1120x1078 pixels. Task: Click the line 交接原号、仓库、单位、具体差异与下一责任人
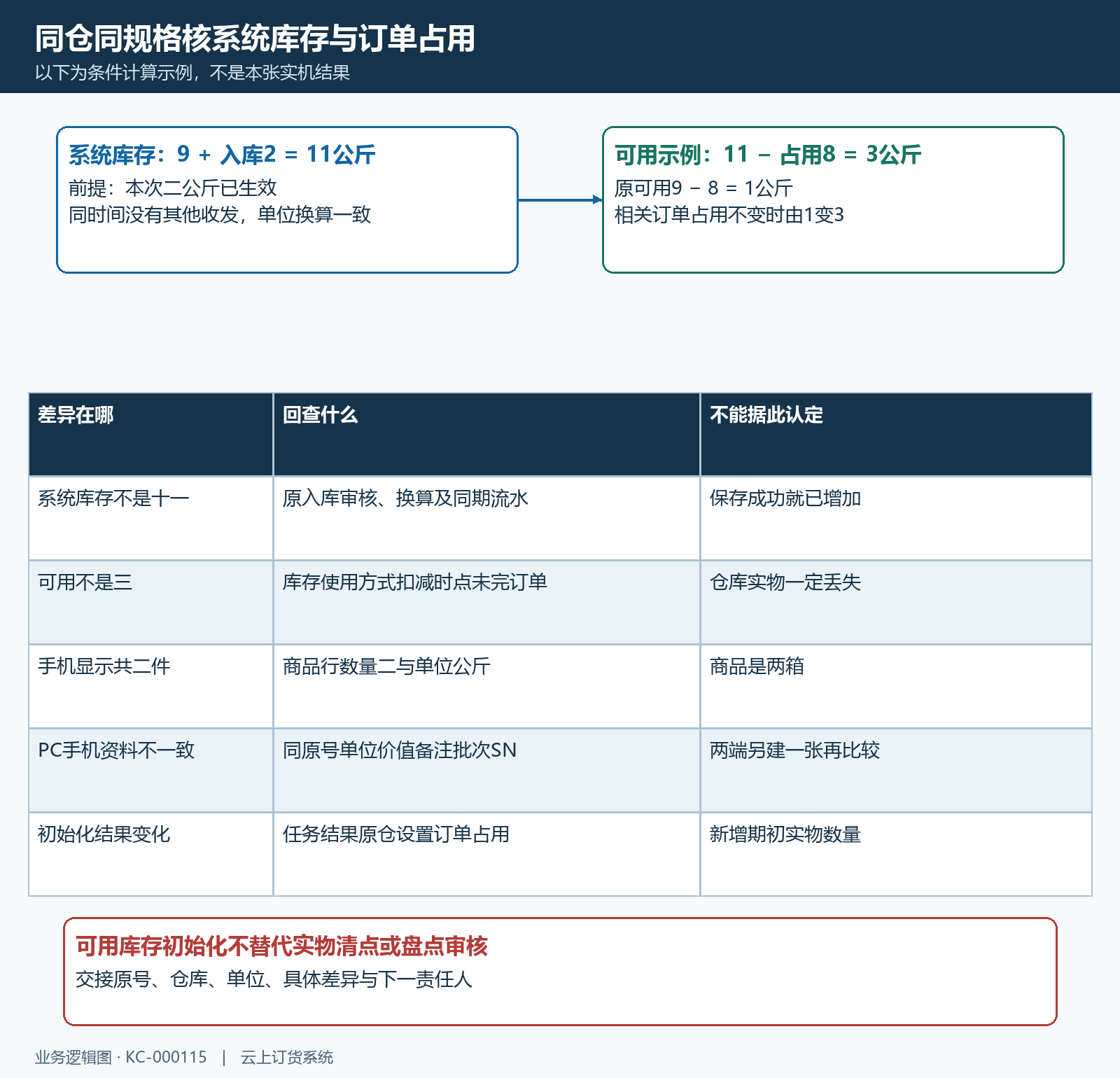click(x=274, y=979)
